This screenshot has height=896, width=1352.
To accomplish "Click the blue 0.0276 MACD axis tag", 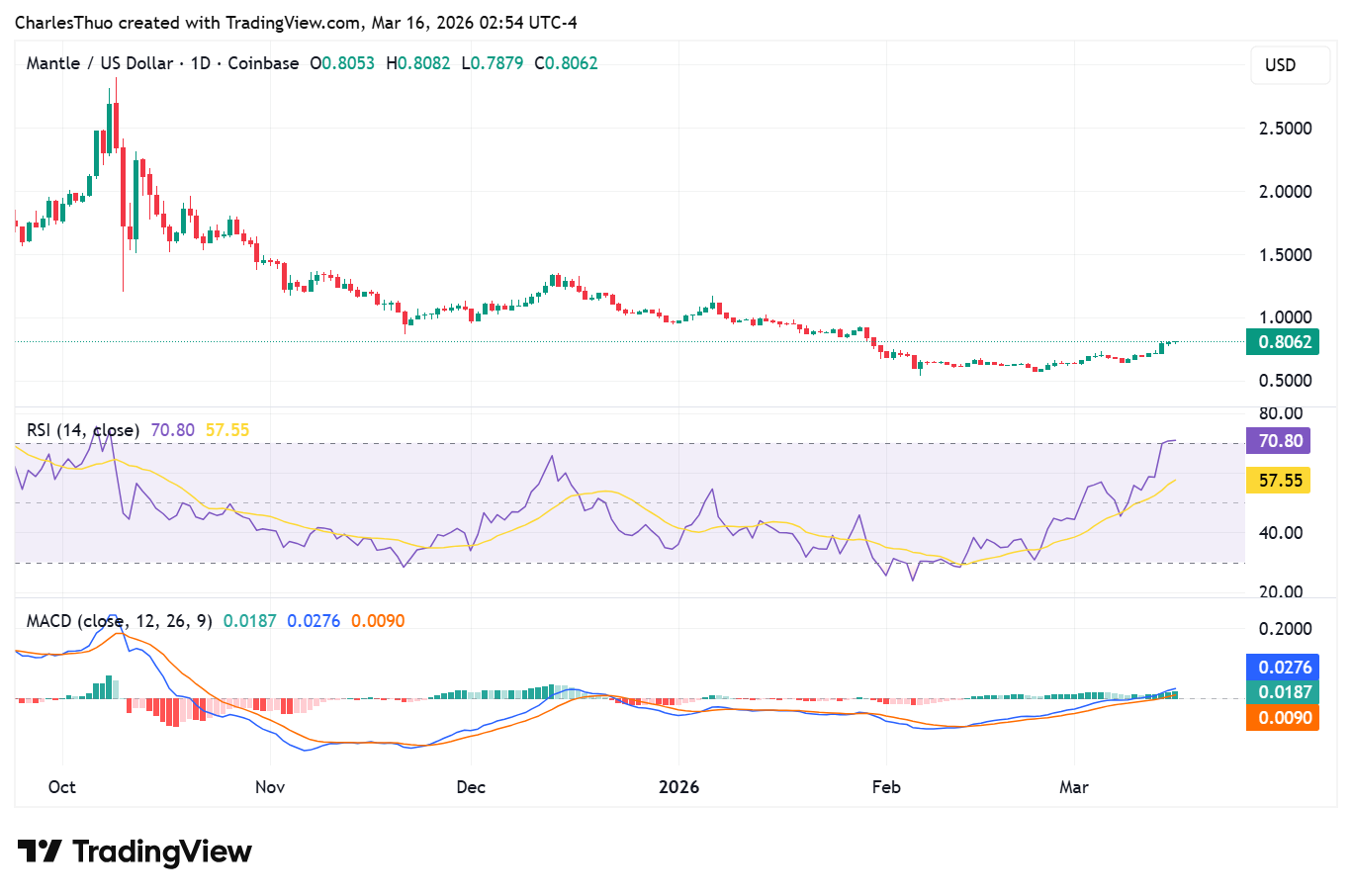I will (1284, 668).
